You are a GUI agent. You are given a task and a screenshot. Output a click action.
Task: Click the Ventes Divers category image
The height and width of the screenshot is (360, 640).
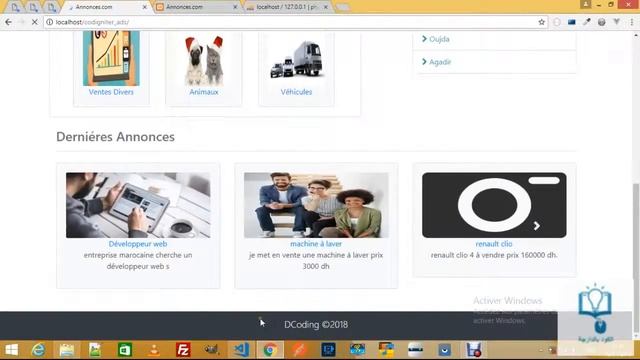[111, 58]
